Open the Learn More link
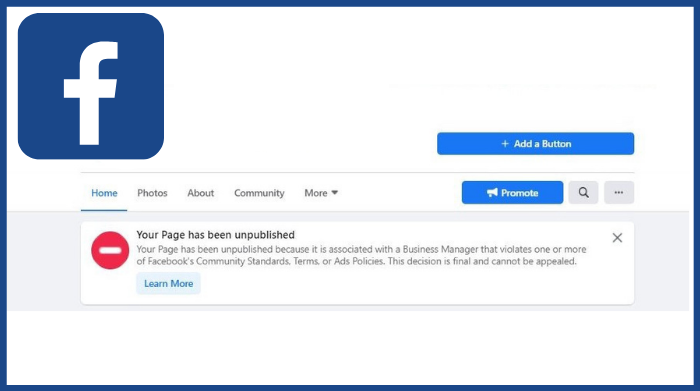Screen dimensions: 700x391 [x=168, y=283]
